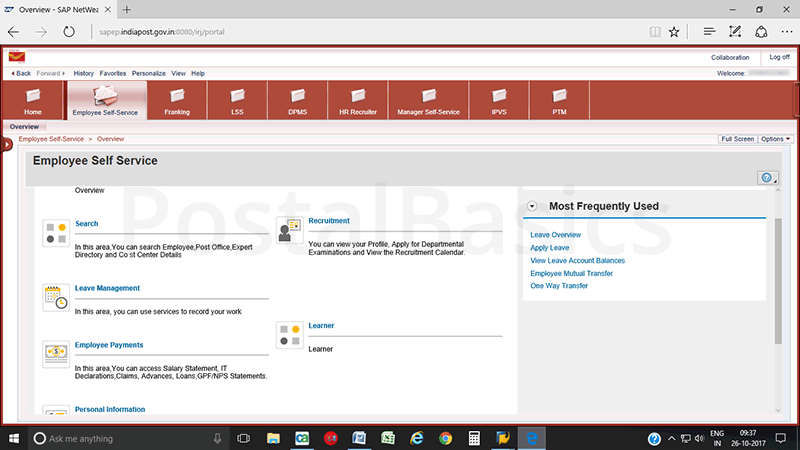Open the Leave Management calendar icon
Image resolution: width=800 pixels, height=450 pixels.
pos(56,297)
